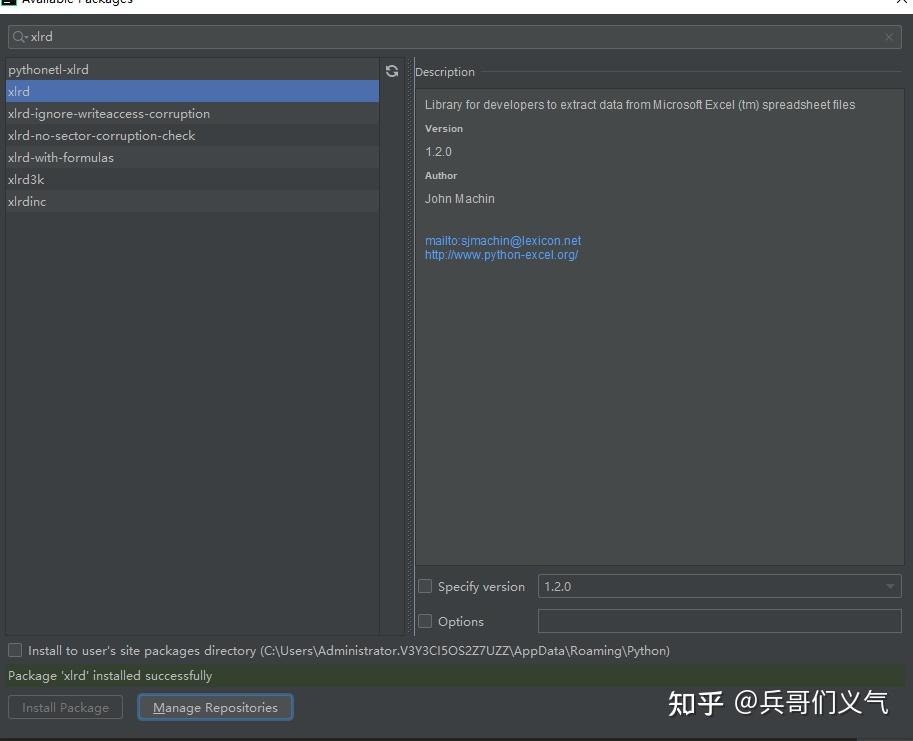
Task: Enable the Specify version checkbox
Action: [425, 586]
